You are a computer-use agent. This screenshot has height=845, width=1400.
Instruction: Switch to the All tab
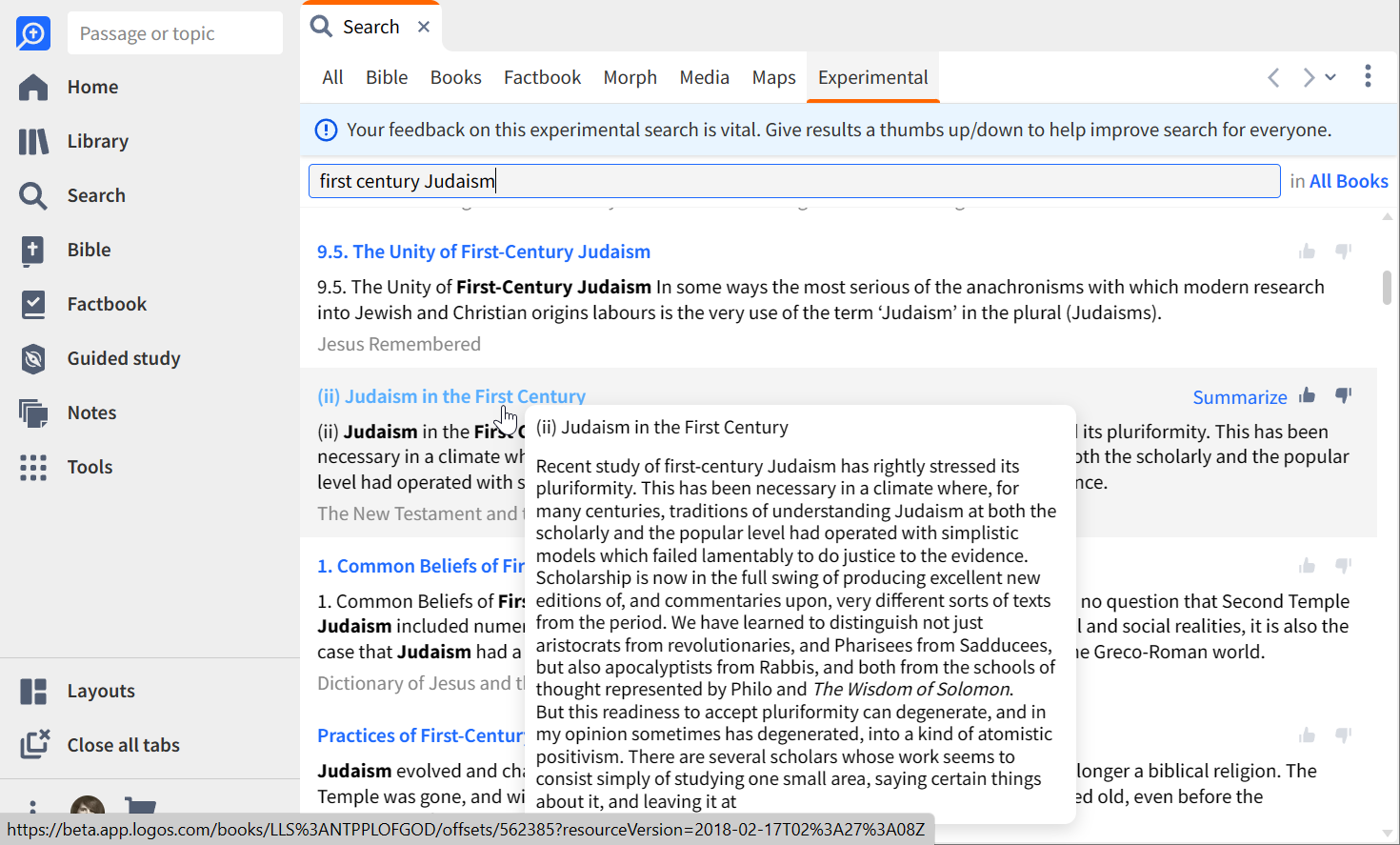332,77
